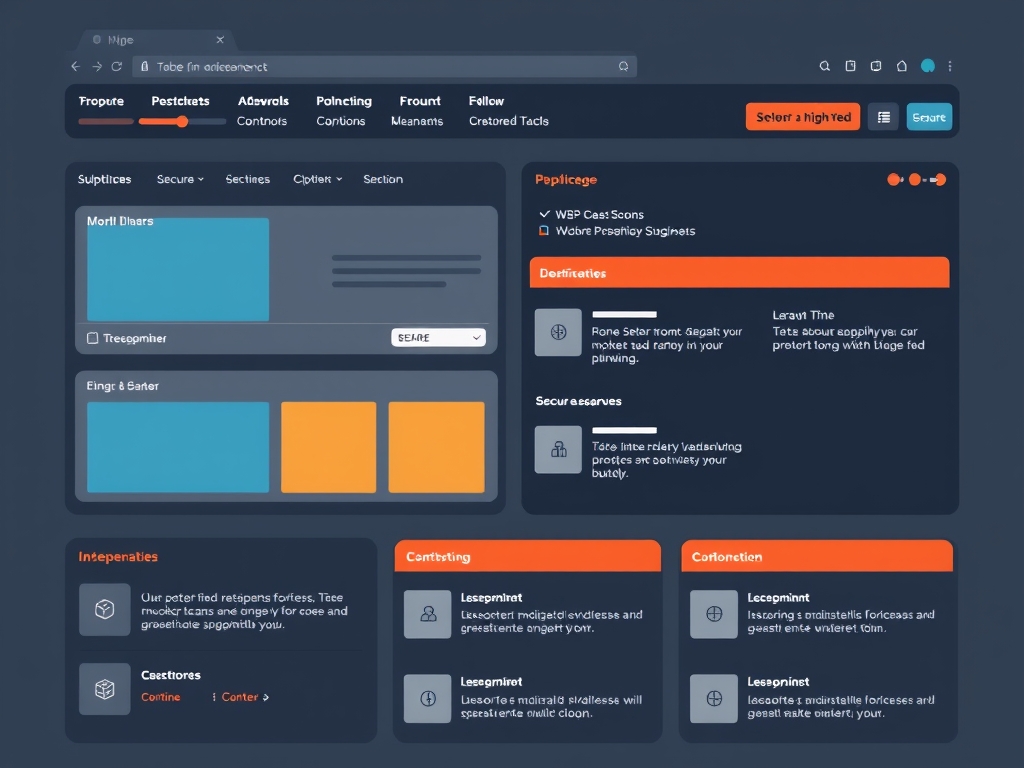1024x768 pixels.
Task: Toggle the WBP Cast Scons checkmark
Action: 544,214
